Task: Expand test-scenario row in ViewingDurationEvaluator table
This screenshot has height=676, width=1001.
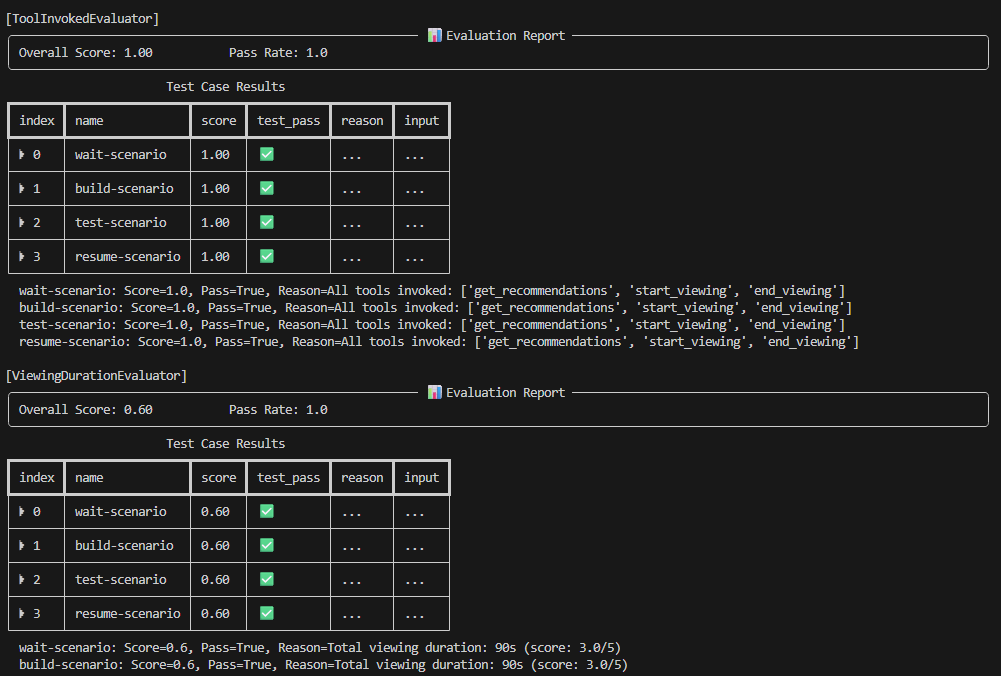Action: (x=22, y=579)
